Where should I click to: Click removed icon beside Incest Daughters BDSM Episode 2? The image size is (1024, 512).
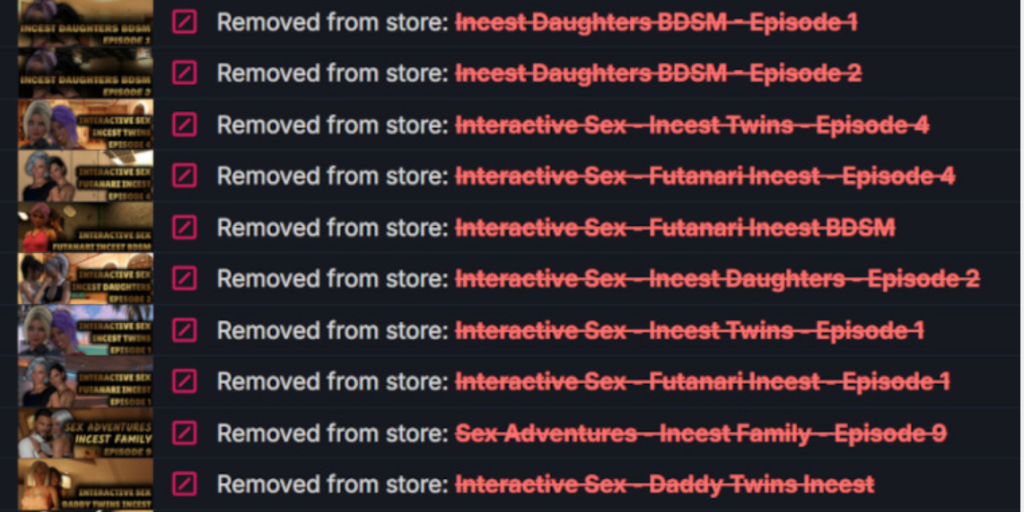click(x=184, y=72)
